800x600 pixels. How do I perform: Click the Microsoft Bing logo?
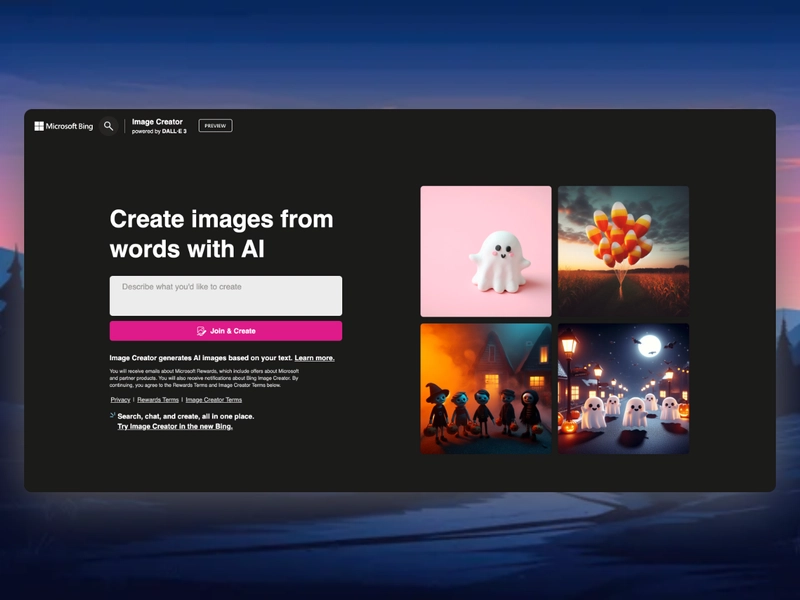[64, 126]
